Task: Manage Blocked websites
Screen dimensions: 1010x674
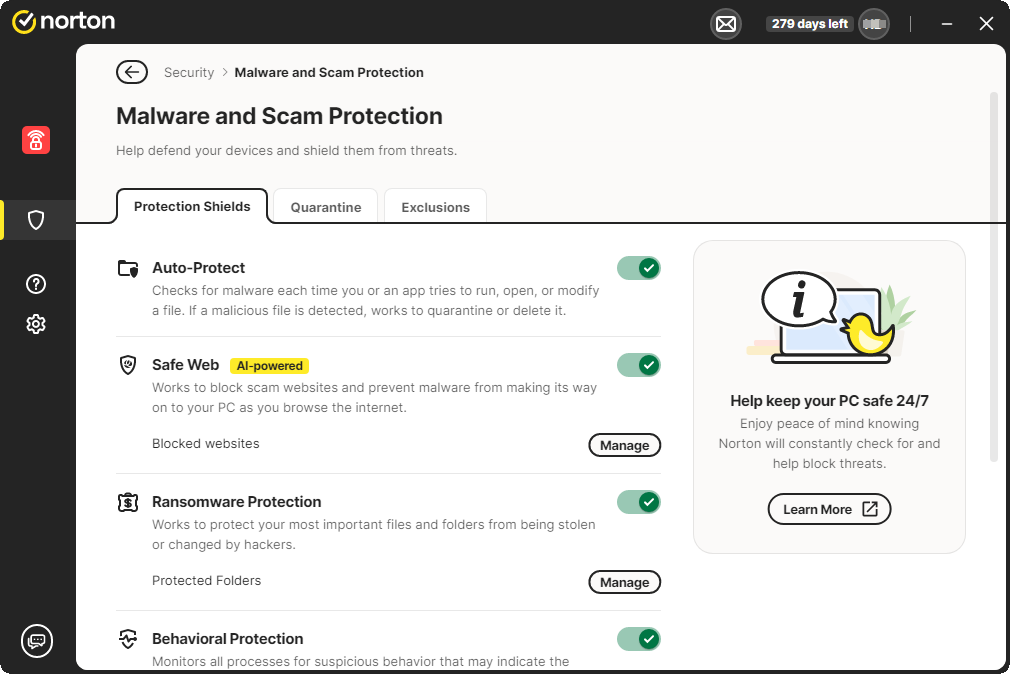Action: (x=625, y=445)
